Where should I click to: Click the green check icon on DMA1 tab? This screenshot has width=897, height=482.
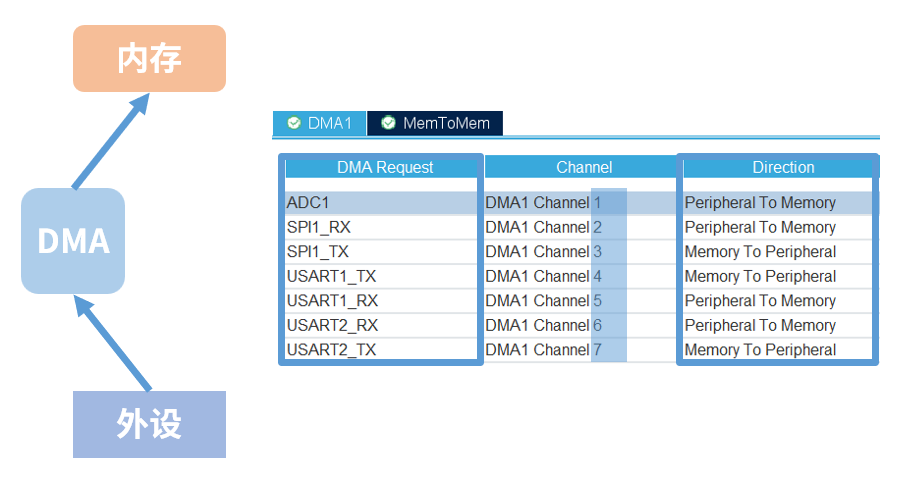coord(294,123)
